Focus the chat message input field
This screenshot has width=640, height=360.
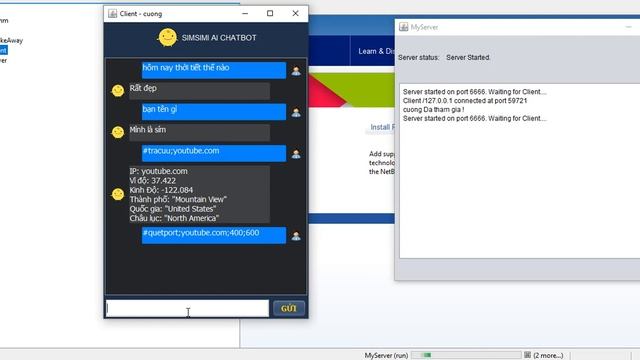(x=187, y=308)
